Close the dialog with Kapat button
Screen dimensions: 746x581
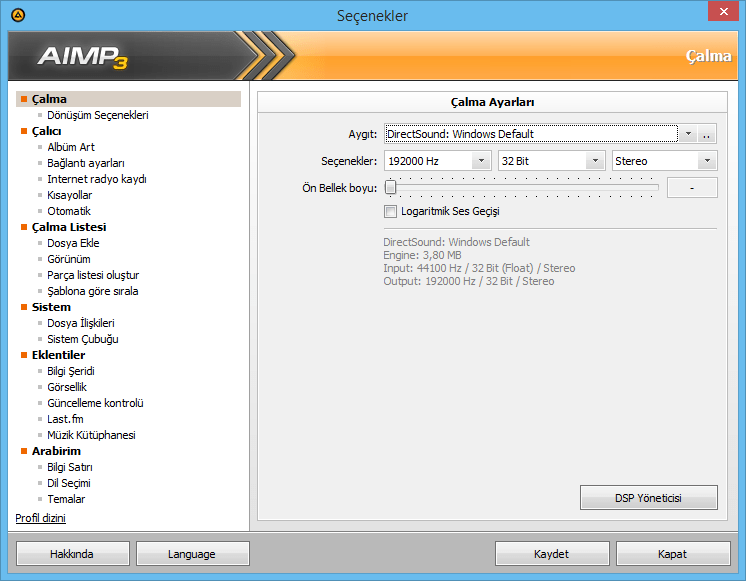pyautogui.click(x=673, y=554)
